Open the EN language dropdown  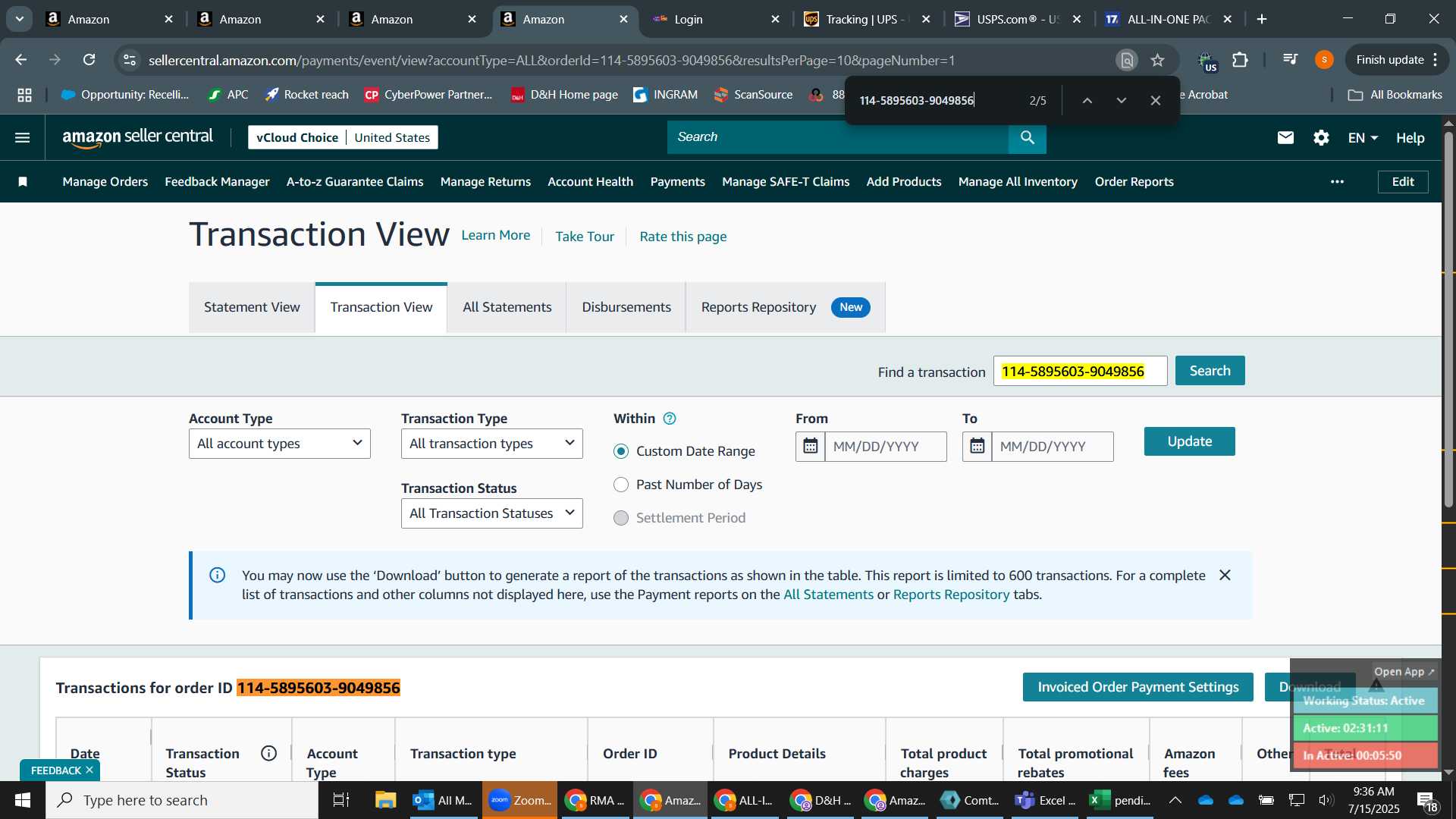tap(1363, 137)
